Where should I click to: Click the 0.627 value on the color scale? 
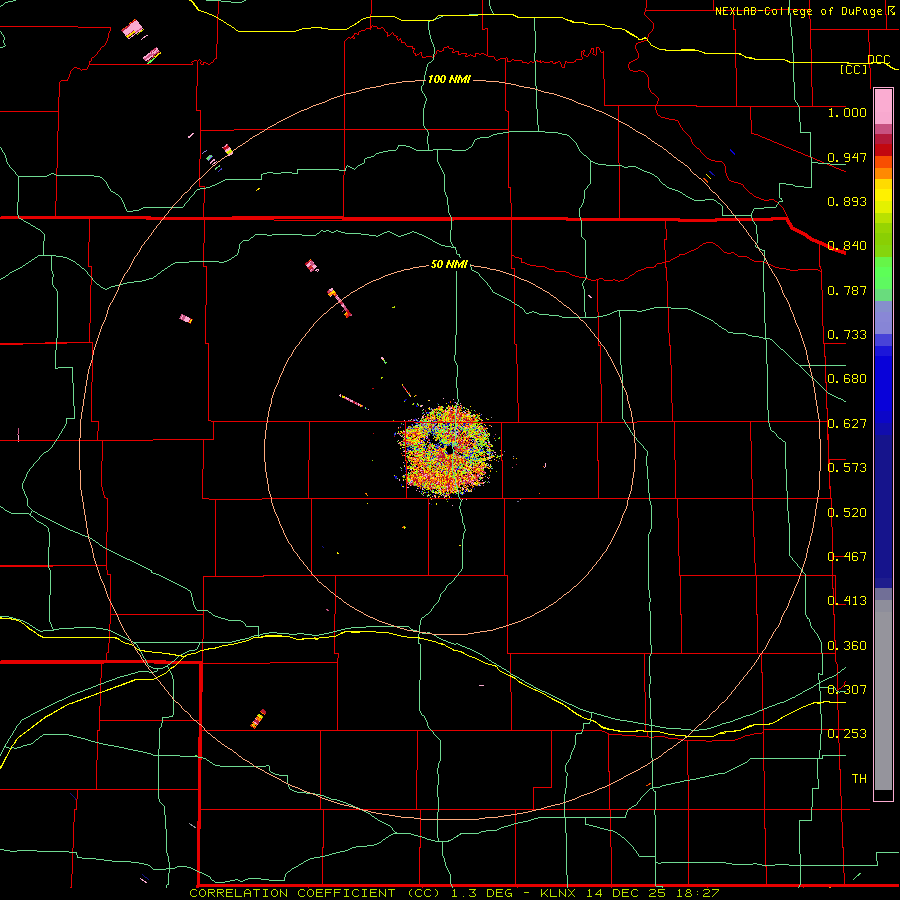click(847, 424)
